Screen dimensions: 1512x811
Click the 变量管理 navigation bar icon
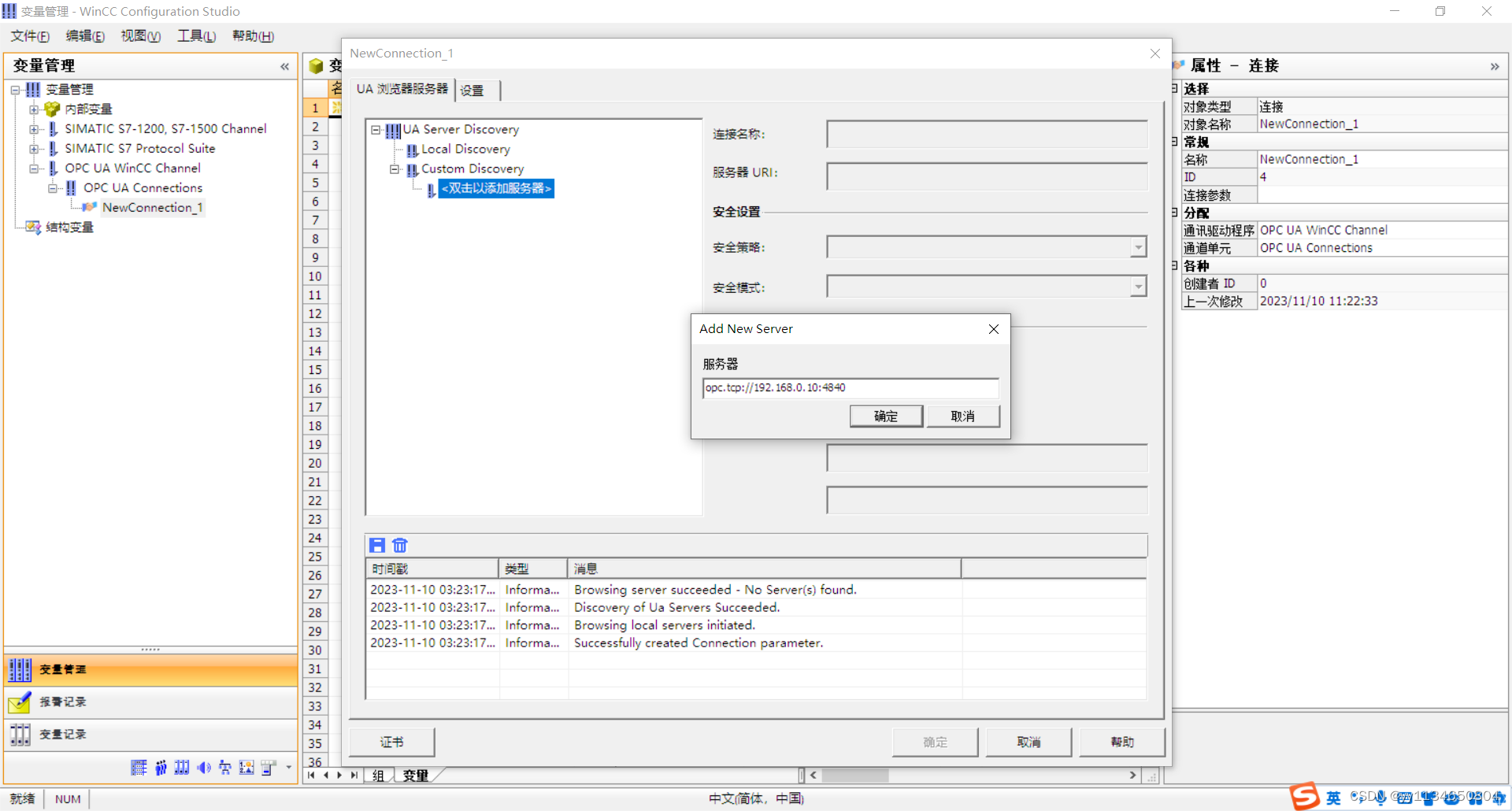point(20,670)
